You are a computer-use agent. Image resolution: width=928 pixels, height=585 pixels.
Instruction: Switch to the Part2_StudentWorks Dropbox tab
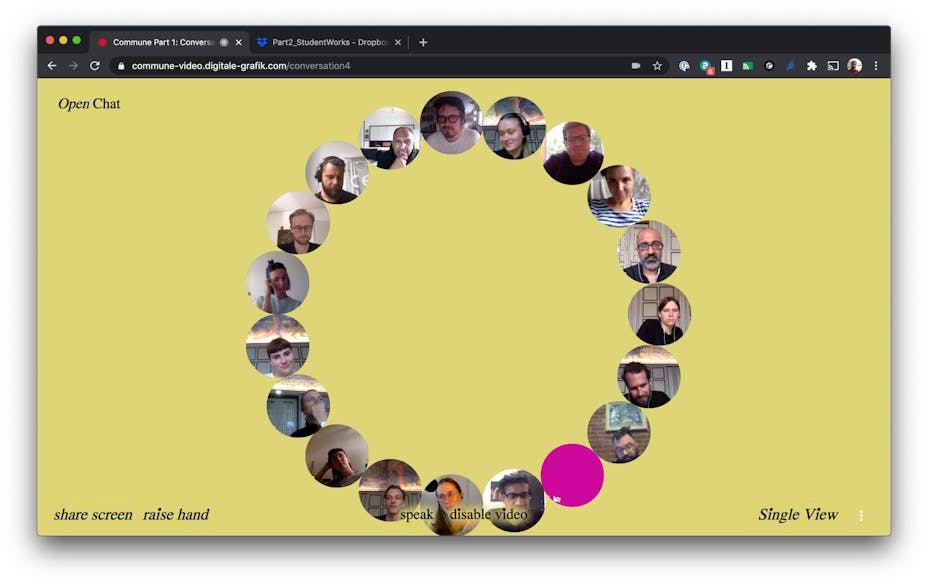pyautogui.click(x=328, y=42)
